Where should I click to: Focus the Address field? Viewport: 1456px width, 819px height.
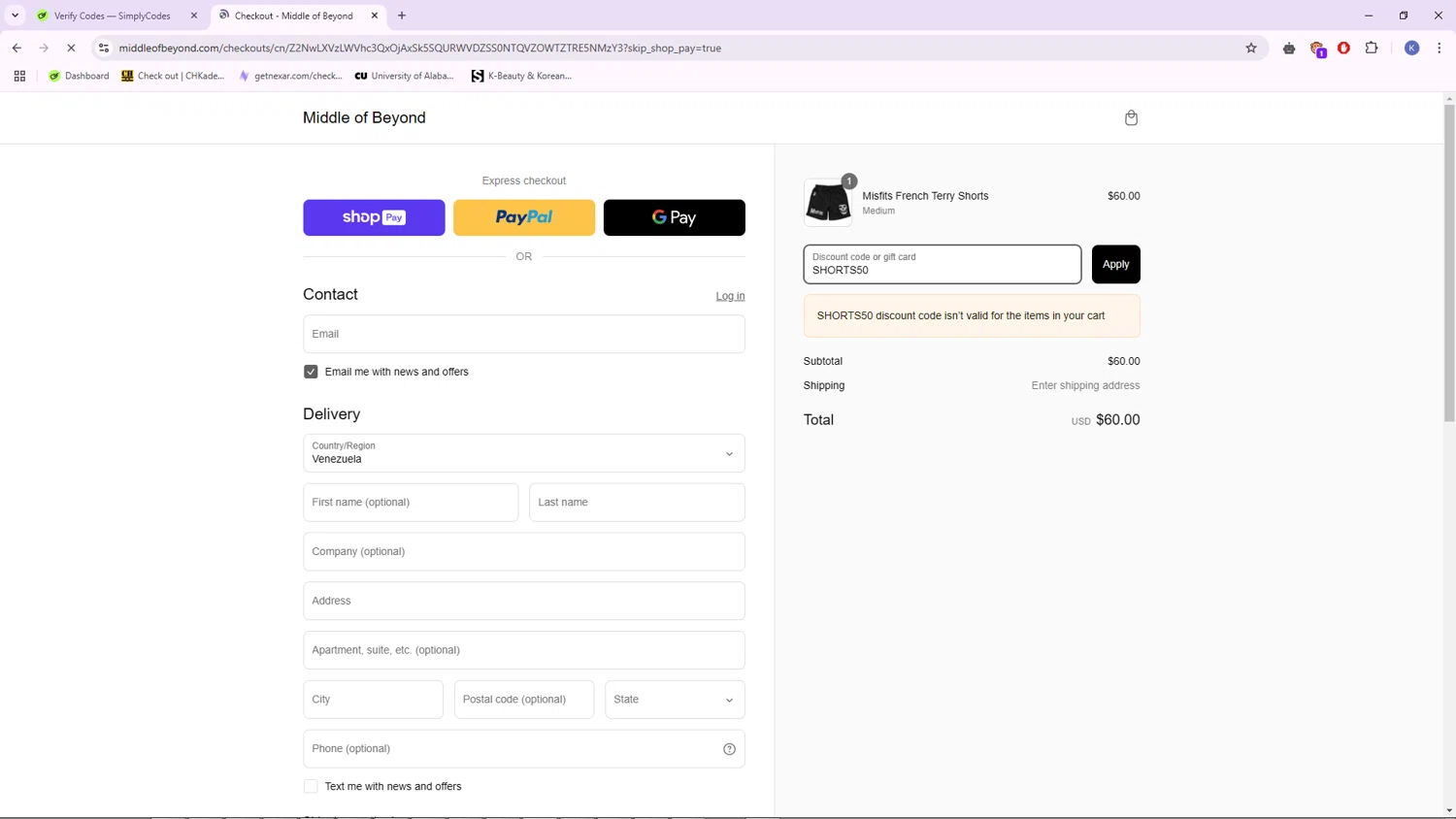coord(524,601)
